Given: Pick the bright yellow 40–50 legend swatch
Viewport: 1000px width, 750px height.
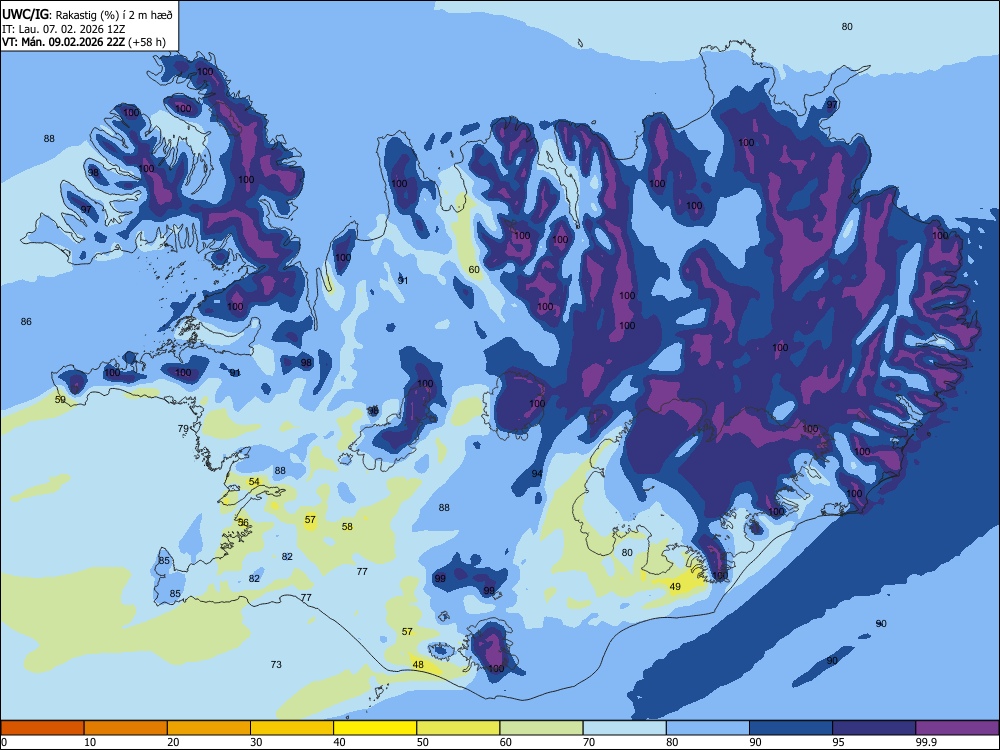Looking at the screenshot, I should 375,728.
